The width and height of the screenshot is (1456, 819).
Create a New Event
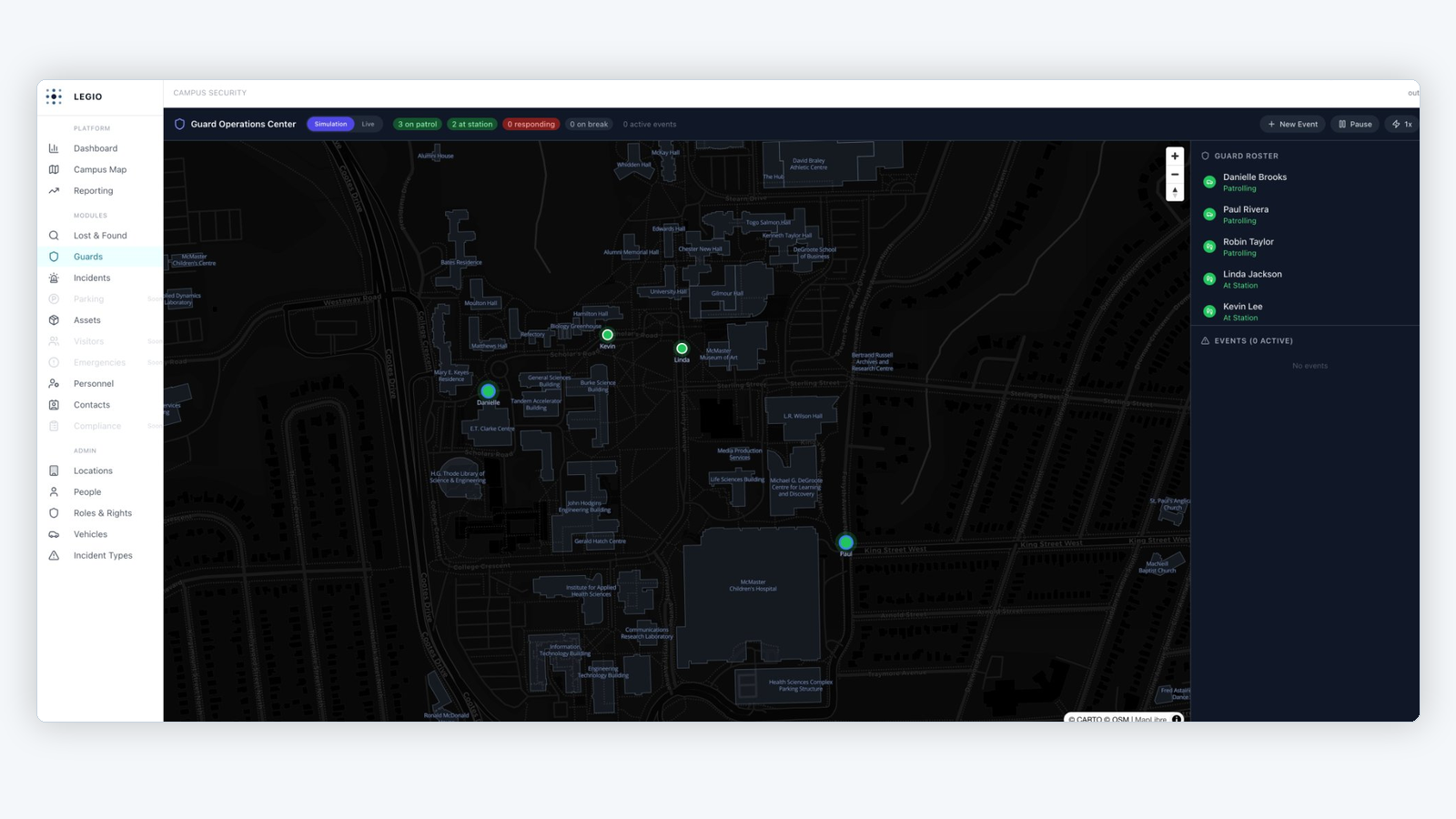pos(1293,125)
